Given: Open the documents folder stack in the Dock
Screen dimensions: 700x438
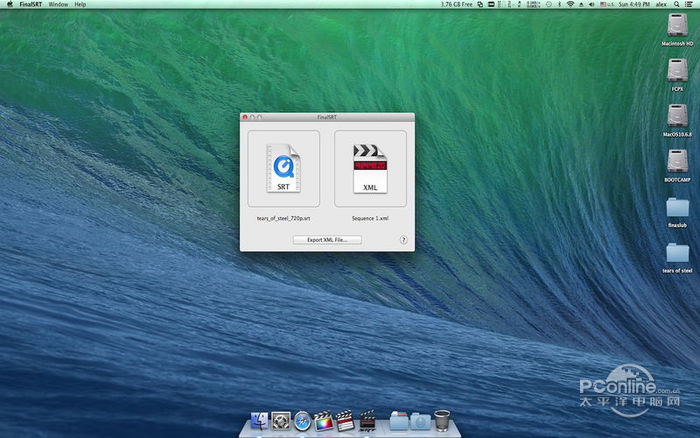Looking at the screenshot, I should coord(399,421).
